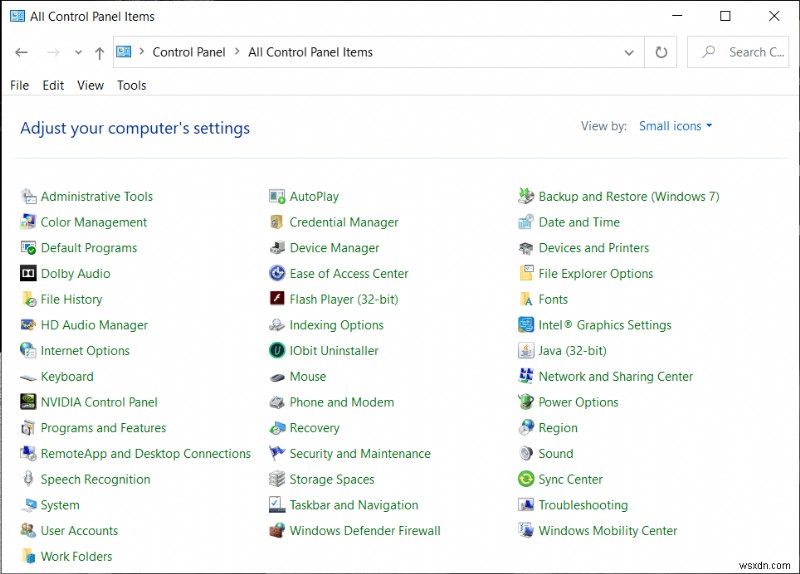Open the File menu
The width and height of the screenshot is (800, 574).
click(x=19, y=85)
